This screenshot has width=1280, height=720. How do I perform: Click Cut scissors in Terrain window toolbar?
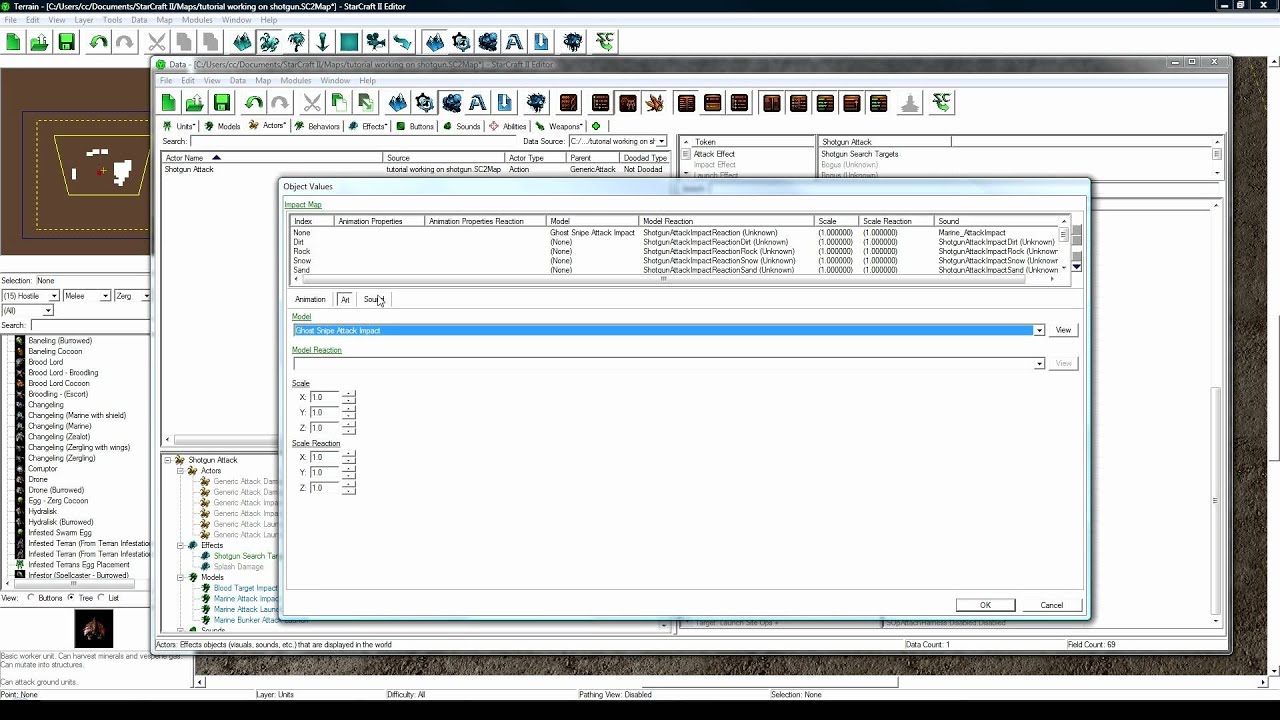point(157,42)
